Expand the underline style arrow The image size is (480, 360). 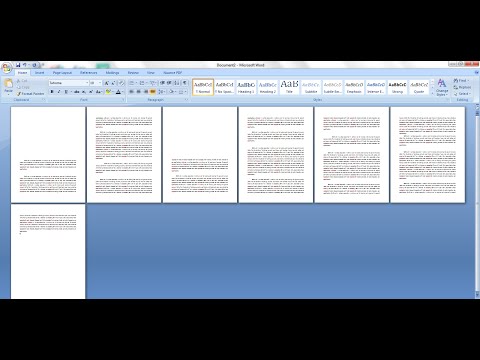tap(71, 92)
